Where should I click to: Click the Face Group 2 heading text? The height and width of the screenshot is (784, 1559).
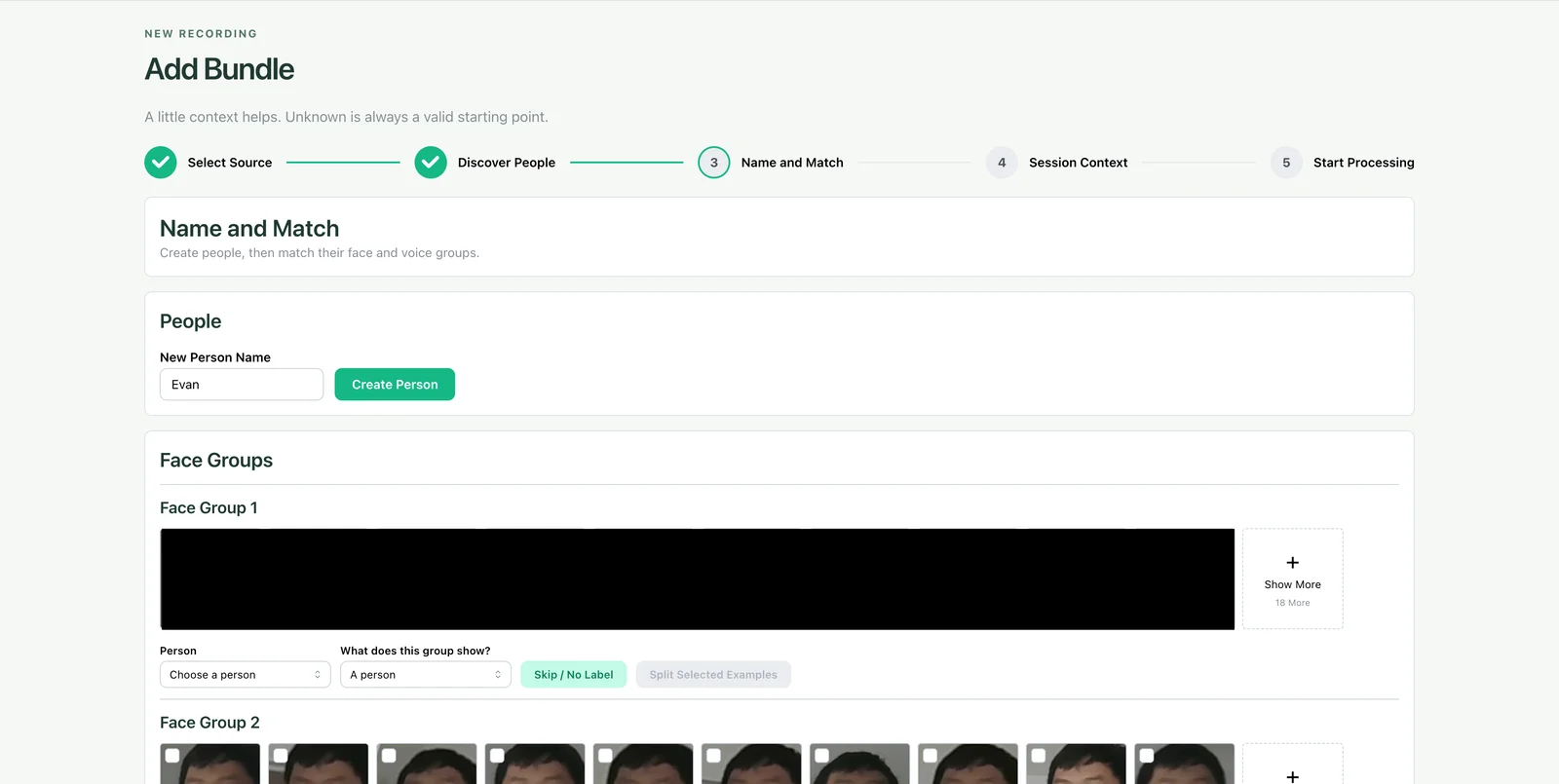point(209,723)
